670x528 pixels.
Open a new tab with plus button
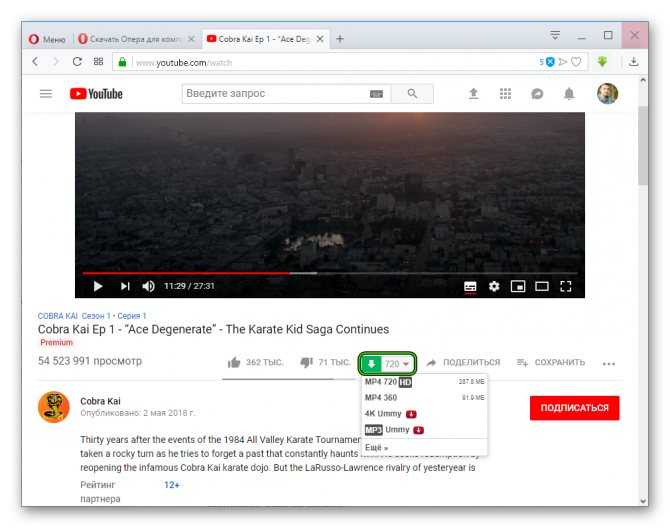pyautogui.click(x=340, y=39)
